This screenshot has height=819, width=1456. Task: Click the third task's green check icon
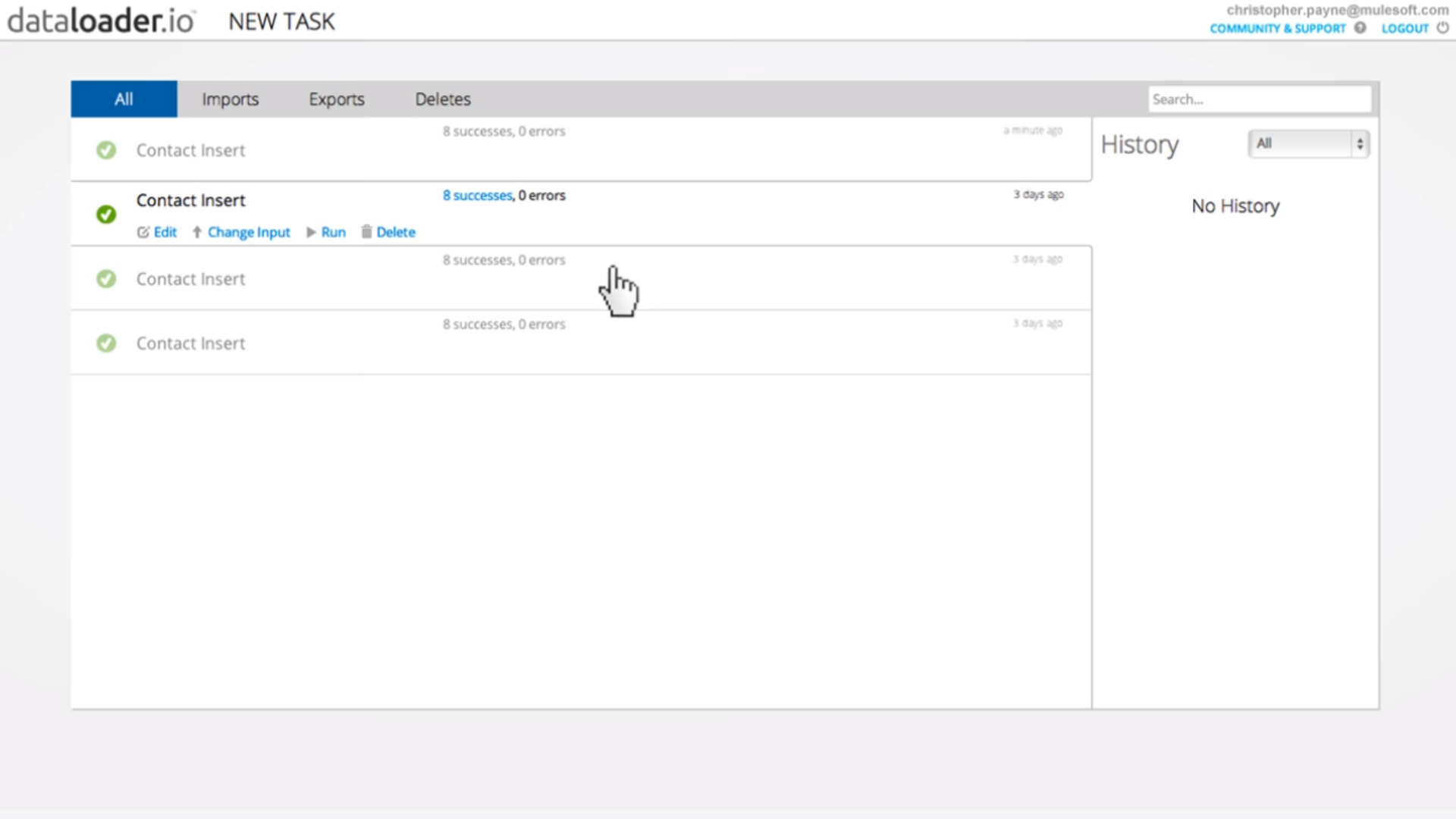coord(106,279)
